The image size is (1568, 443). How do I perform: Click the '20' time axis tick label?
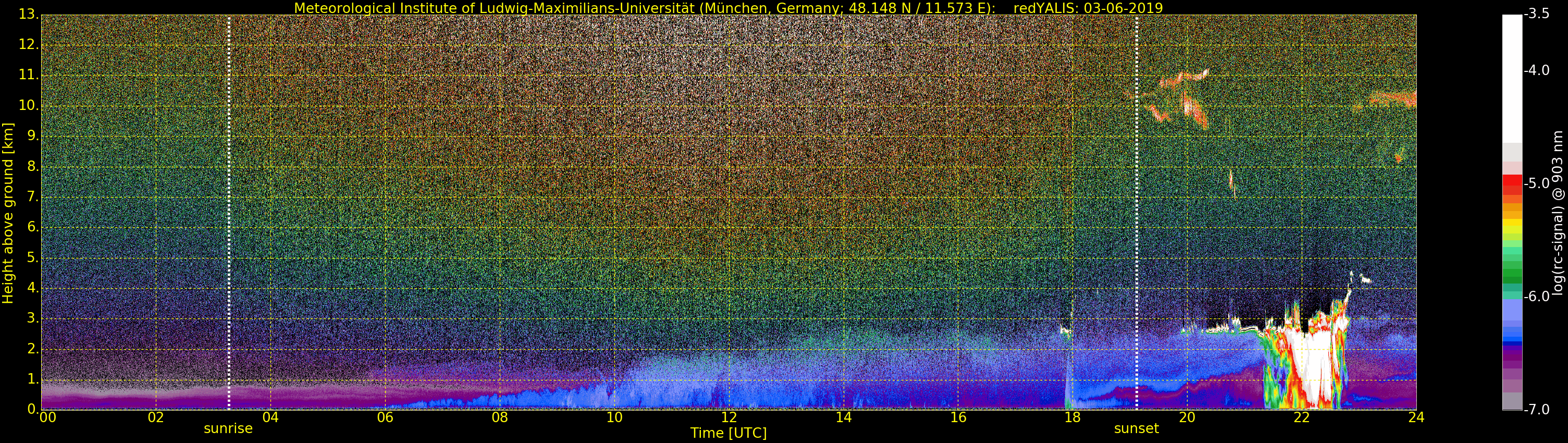pyautogui.click(x=1187, y=417)
